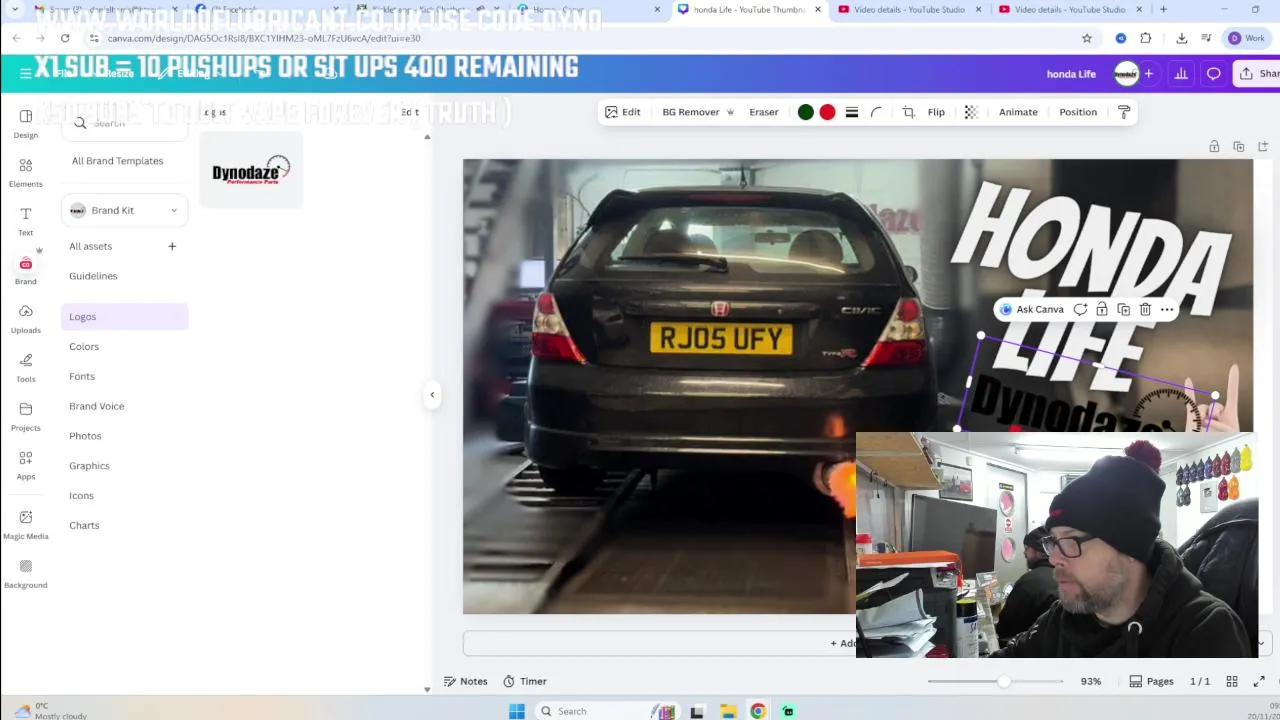This screenshot has height=720, width=1280.
Task: Pick the red color swatch
Action: point(827,112)
